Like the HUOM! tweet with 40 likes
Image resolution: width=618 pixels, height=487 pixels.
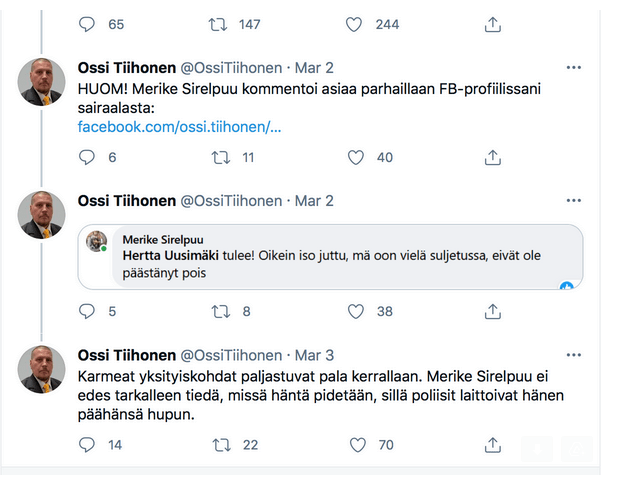pos(355,157)
